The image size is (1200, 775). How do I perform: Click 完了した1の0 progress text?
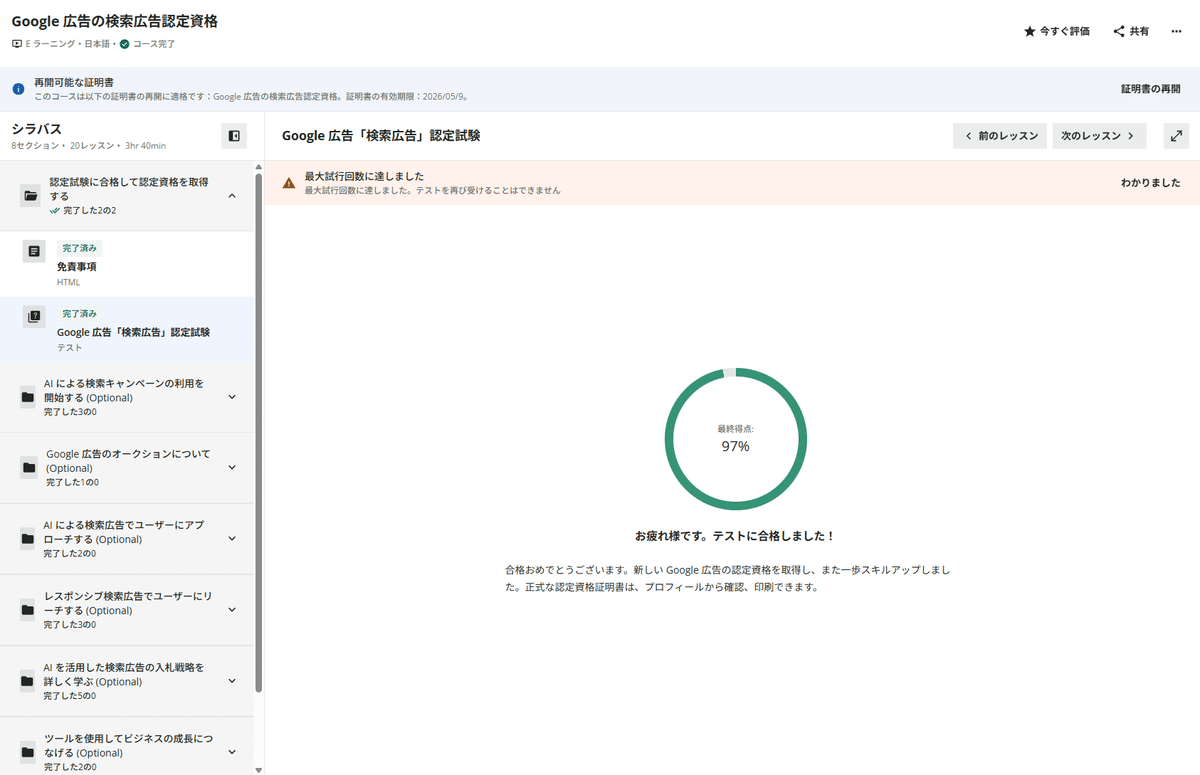(72, 482)
